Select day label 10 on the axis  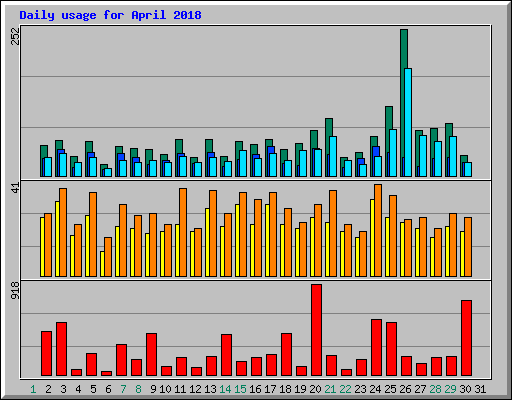coord(165,389)
